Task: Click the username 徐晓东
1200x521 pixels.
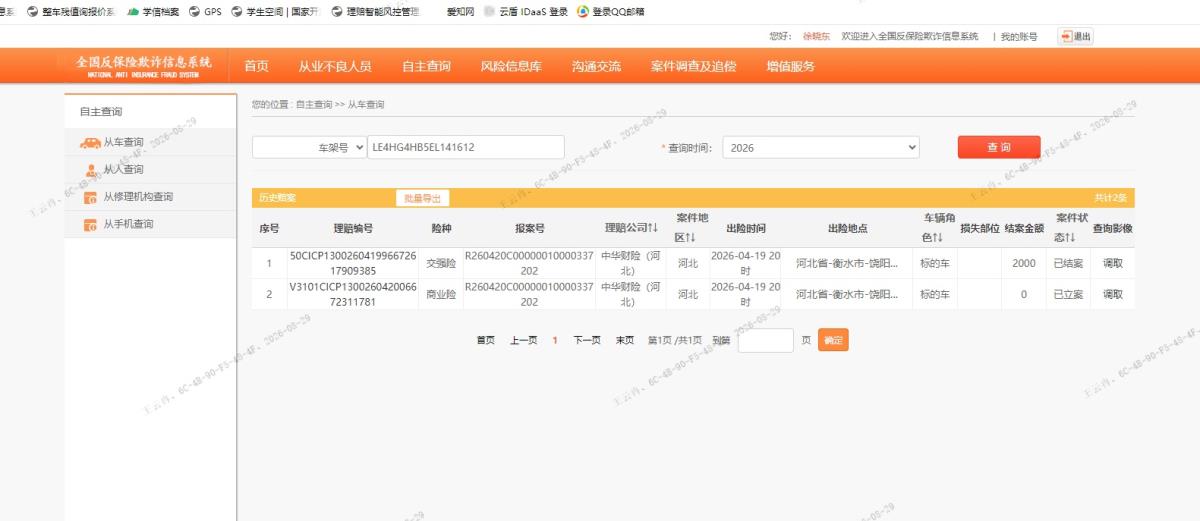Action: click(816, 36)
